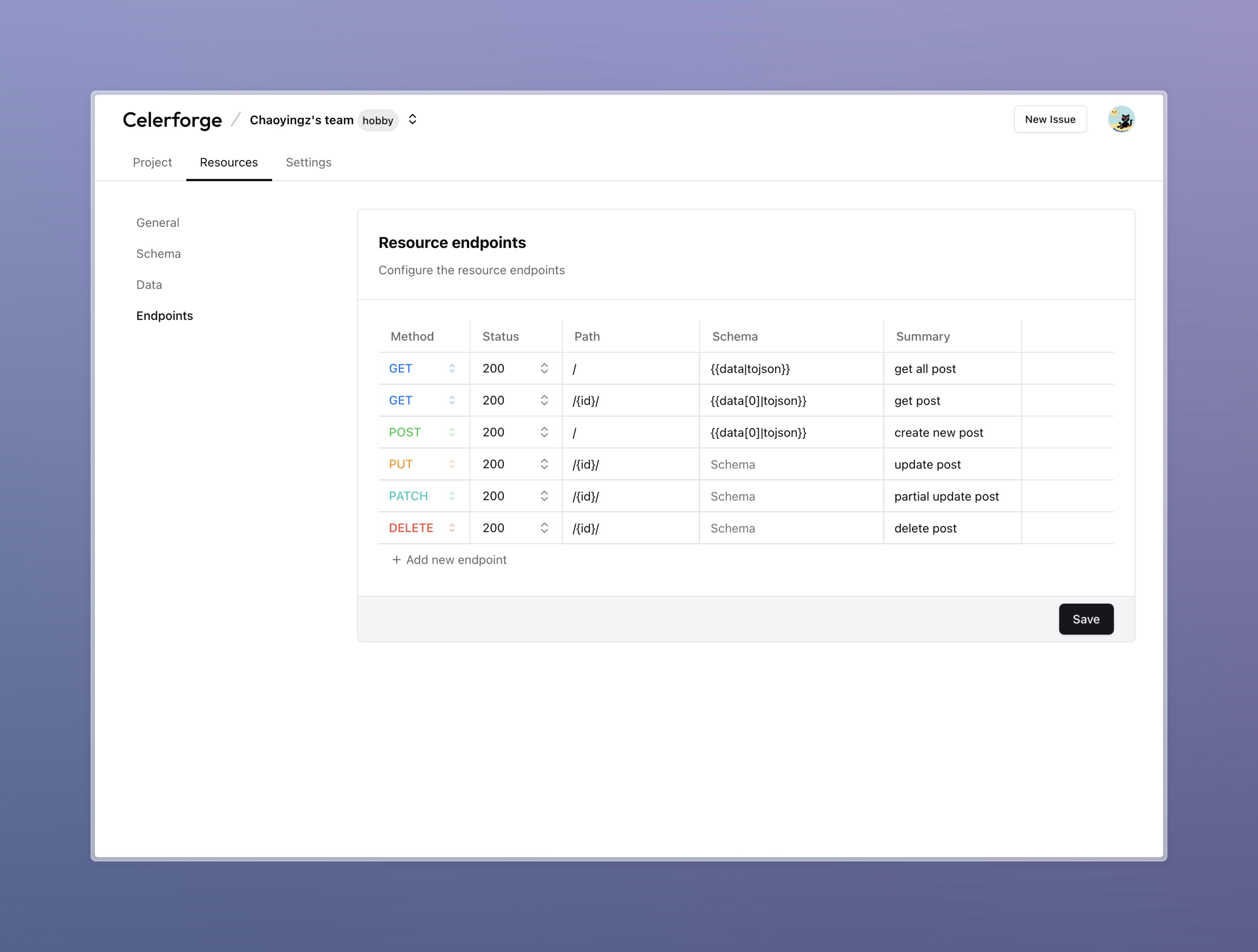The height and width of the screenshot is (952, 1258).
Task: Open the PATCH method selector arrows
Action: (452, 496)
